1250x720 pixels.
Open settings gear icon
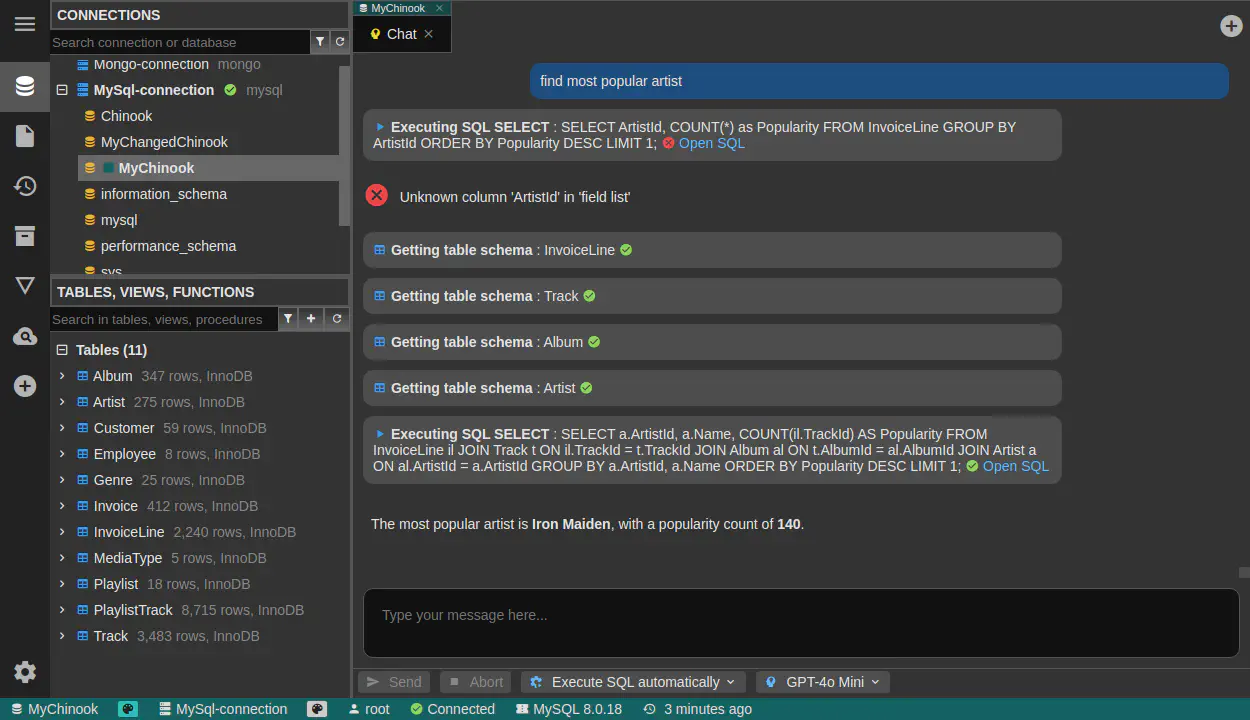point(25,672)
